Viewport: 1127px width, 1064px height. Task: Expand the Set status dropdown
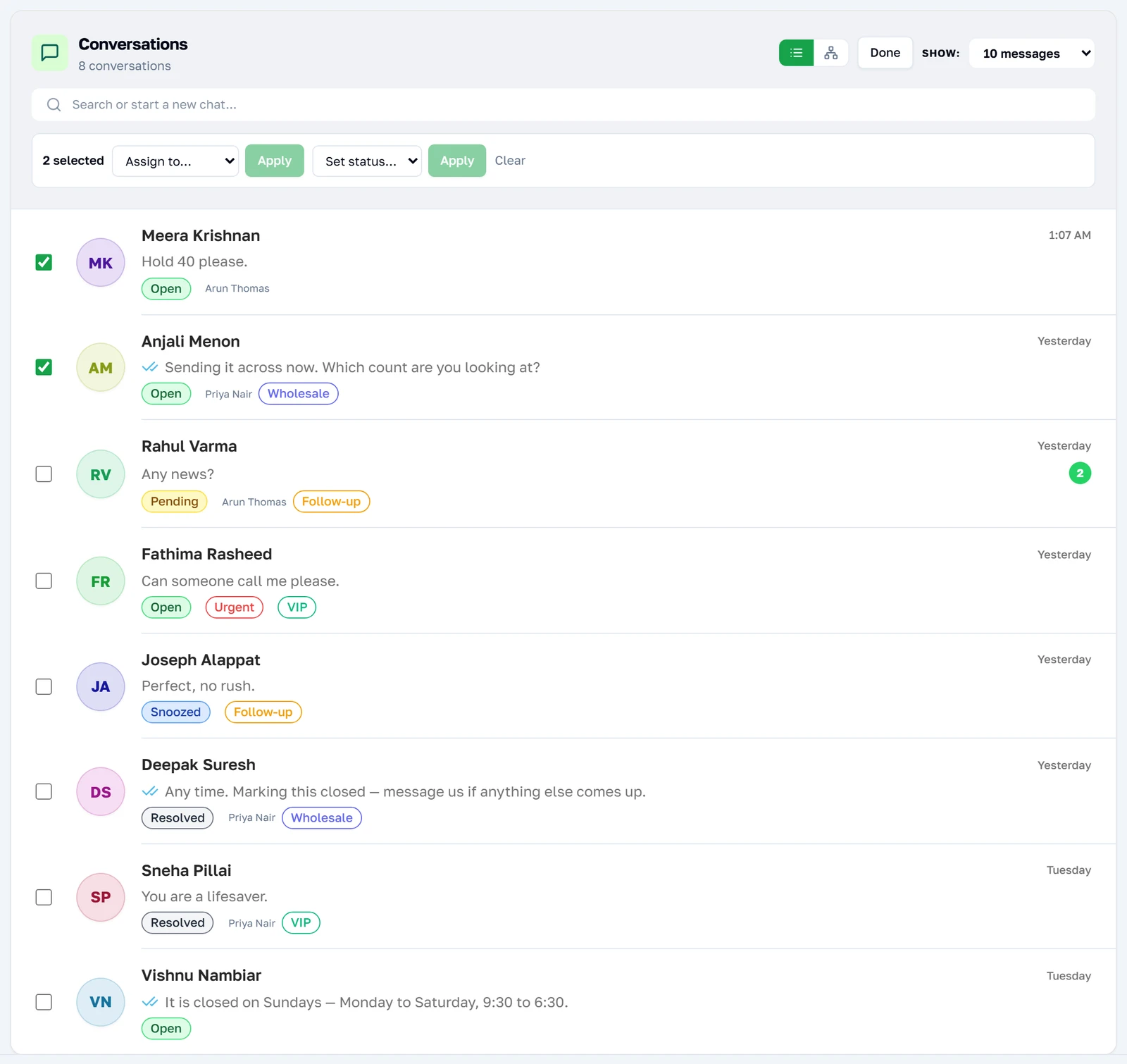[x=367, y=161]
